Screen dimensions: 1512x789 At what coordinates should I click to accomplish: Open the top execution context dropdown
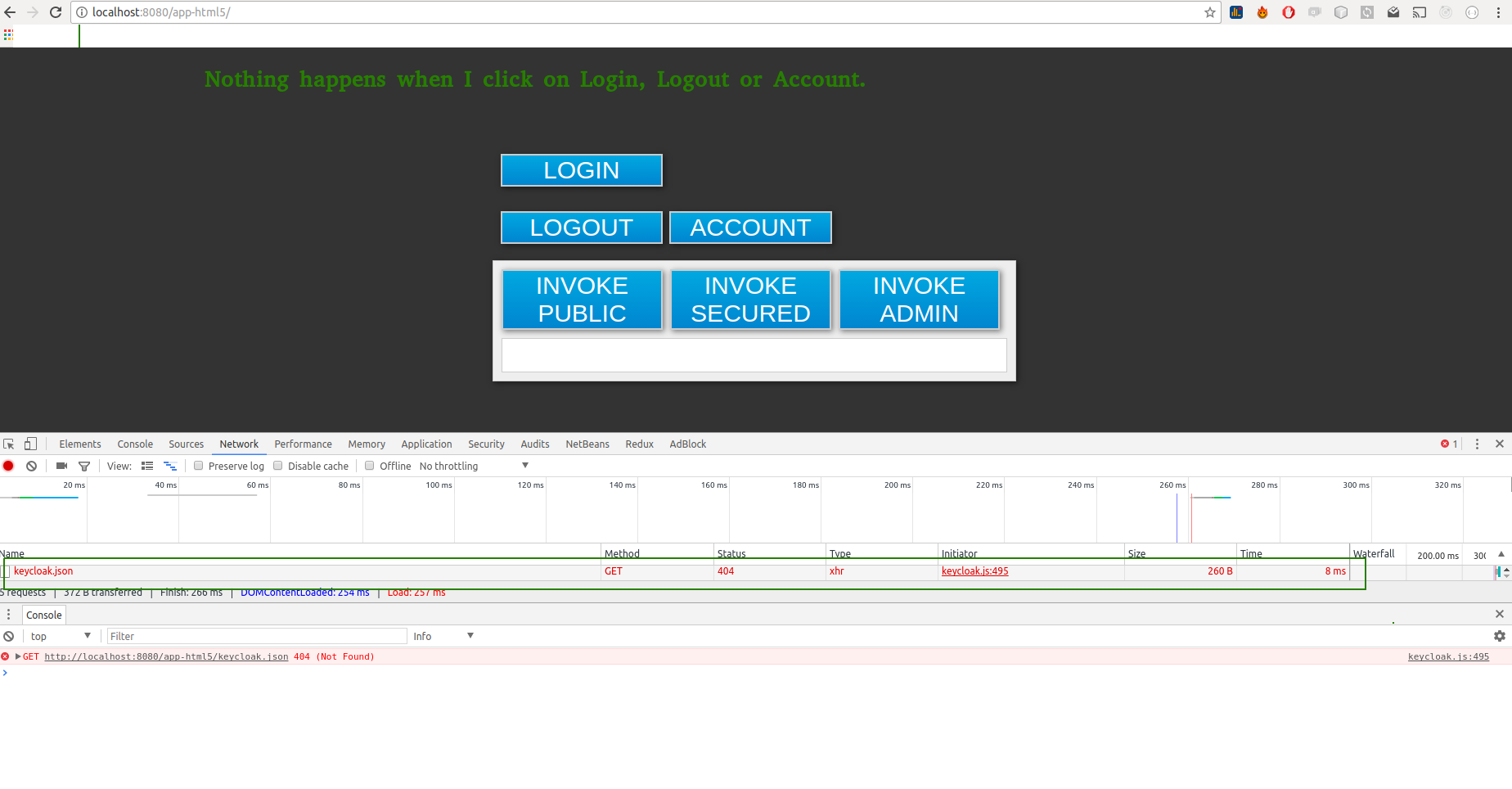[61, 636]
